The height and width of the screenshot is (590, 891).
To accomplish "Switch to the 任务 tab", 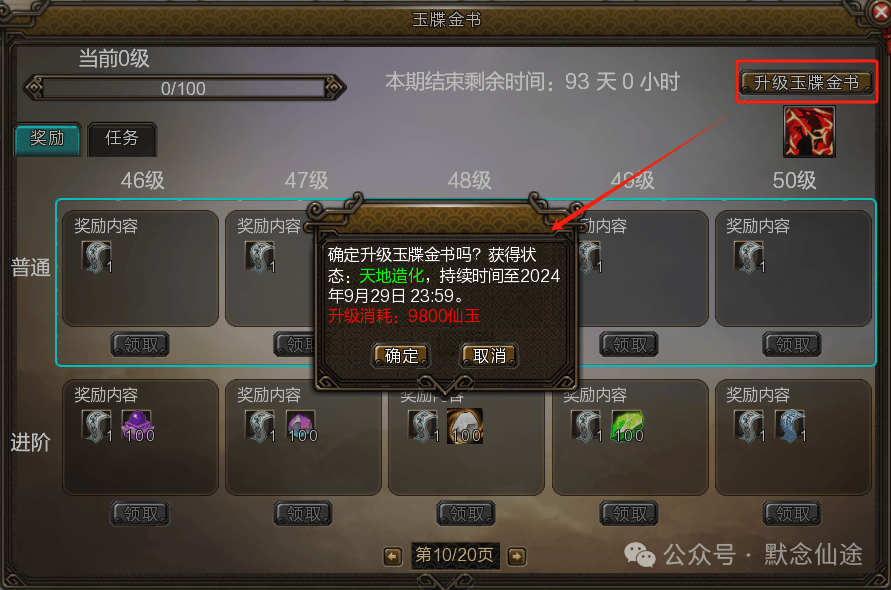I will (x=122, y=138).
